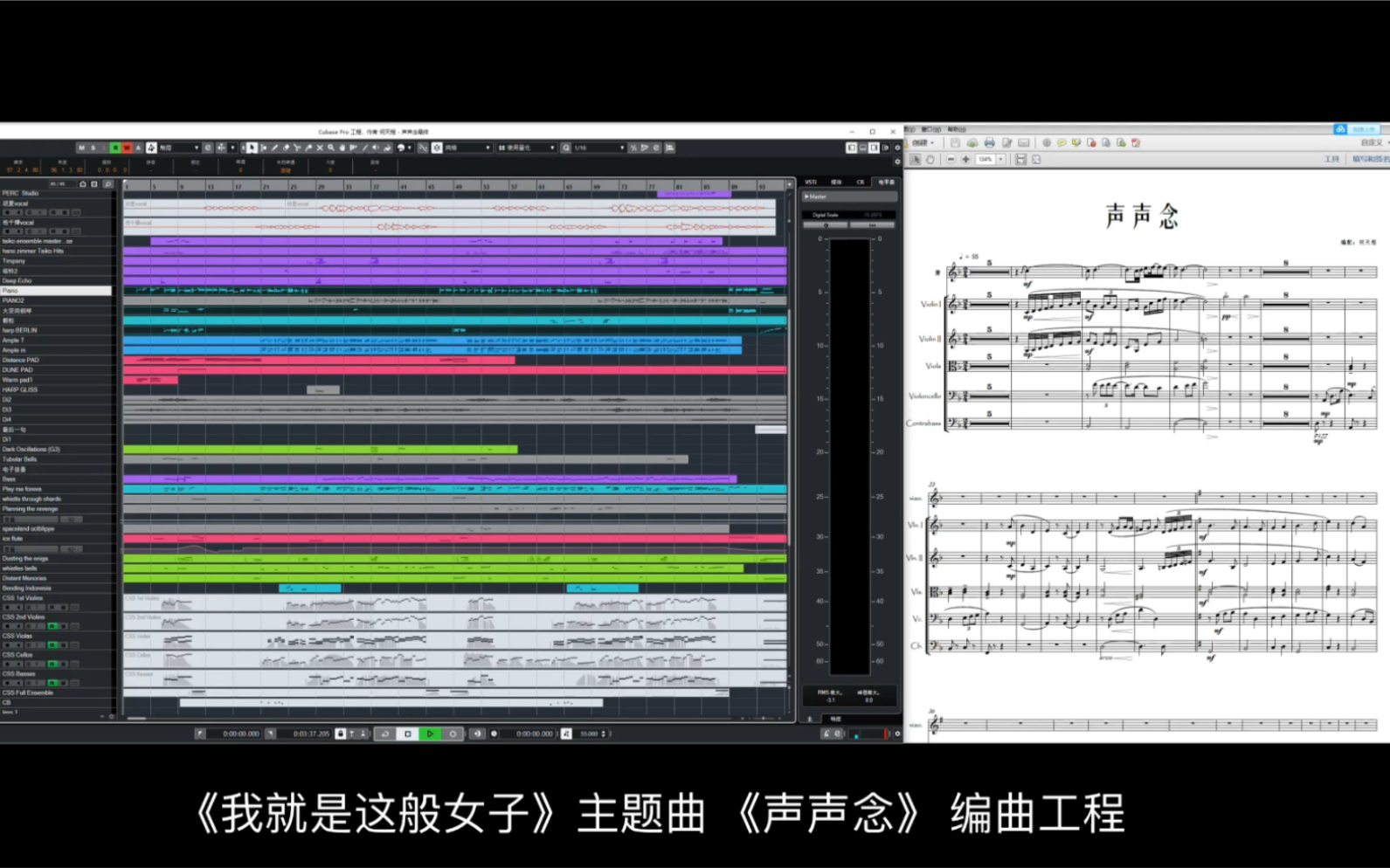Viewport: 1390px width, 868px height.
Task: Click the tempo value 55.000 field in transport
Action: 590,734
